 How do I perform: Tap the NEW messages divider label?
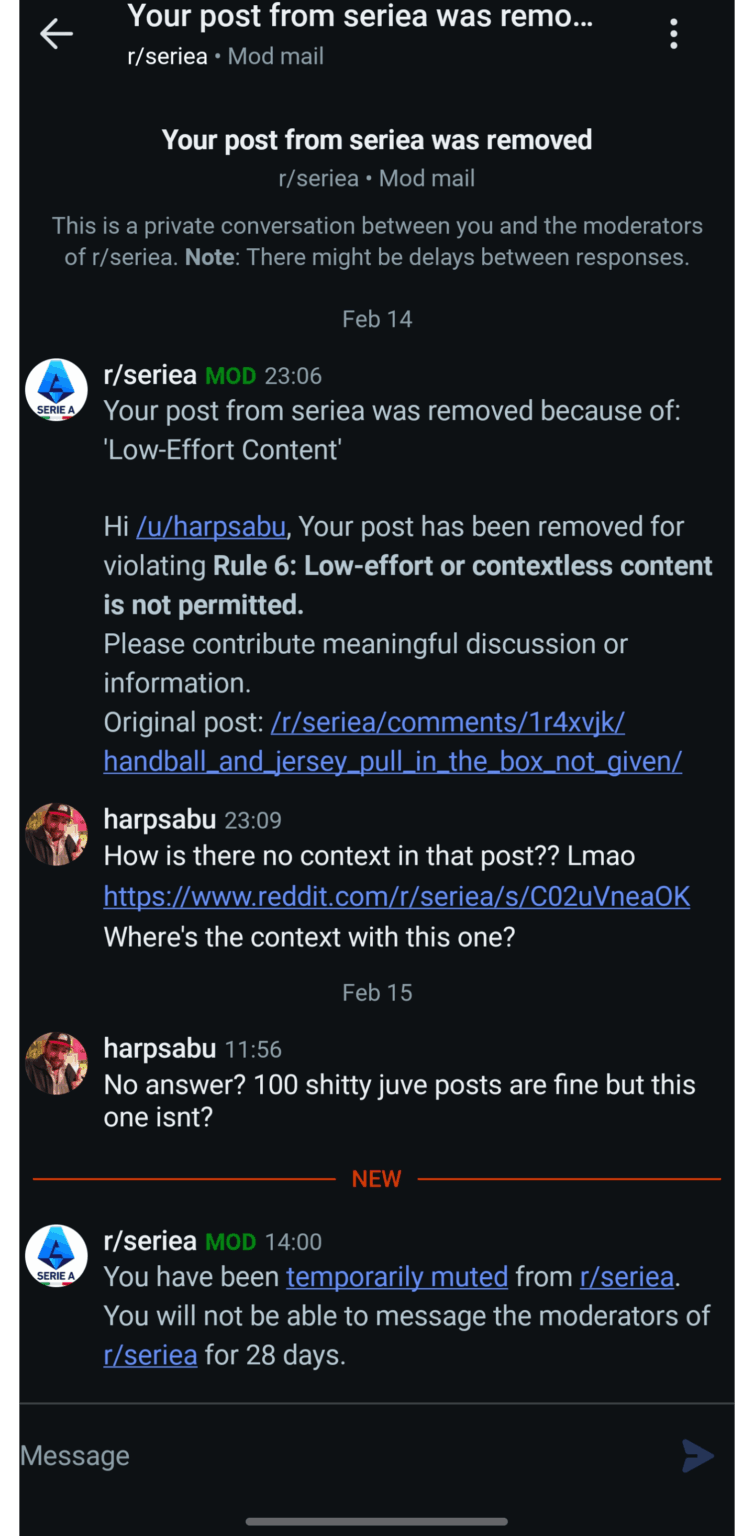(376, 1178)
